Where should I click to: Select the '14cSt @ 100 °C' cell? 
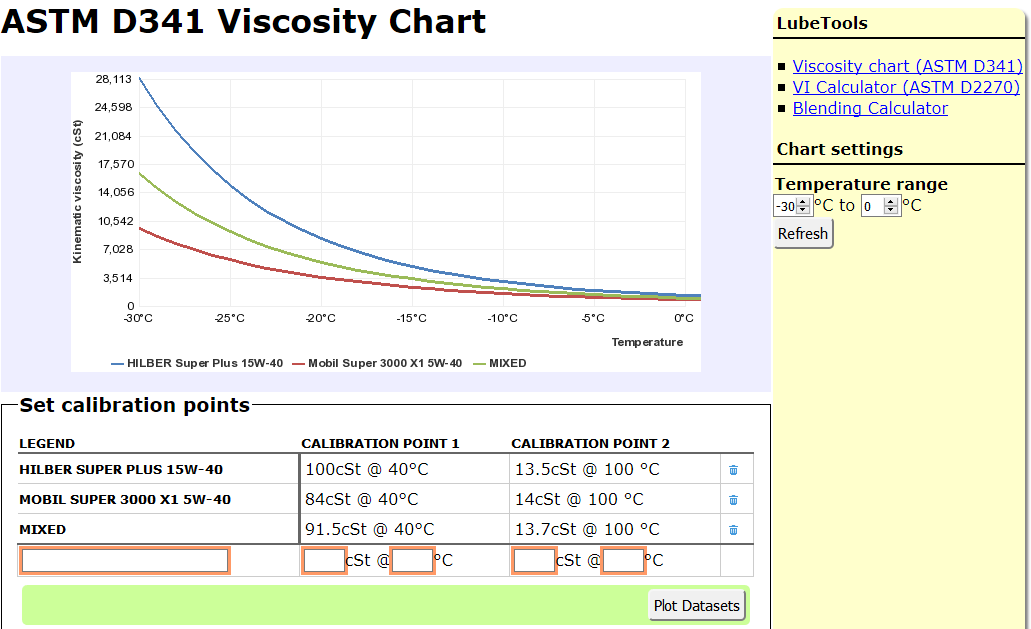coord(615,500)
